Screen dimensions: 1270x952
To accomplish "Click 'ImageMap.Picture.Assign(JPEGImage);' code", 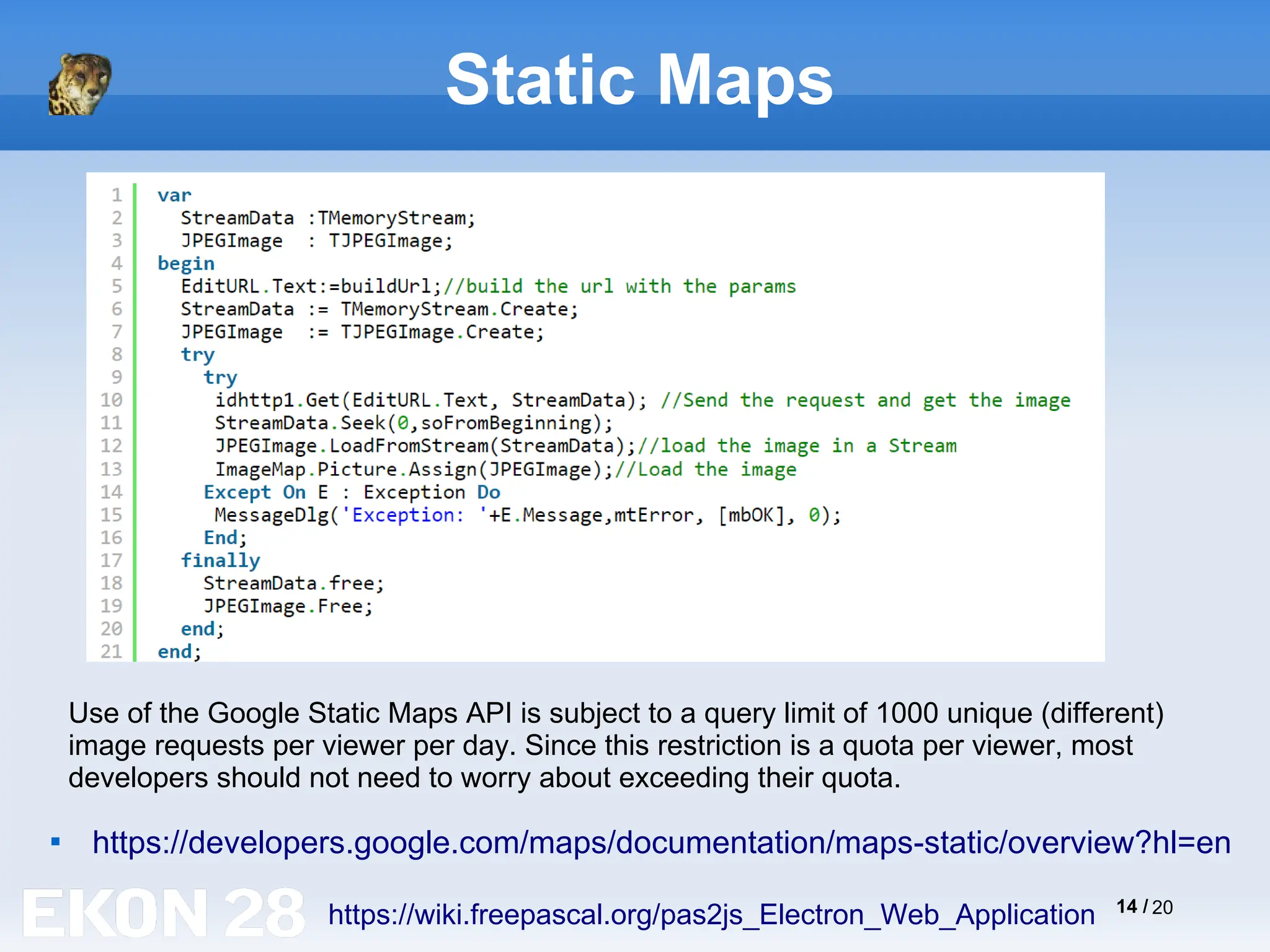I will [414, 469].
